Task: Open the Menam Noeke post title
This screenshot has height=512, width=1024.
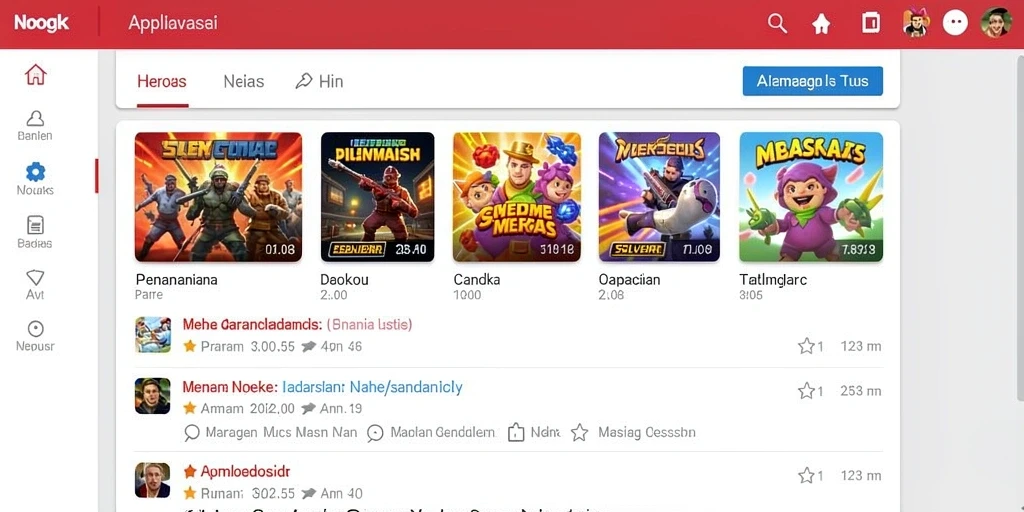Action: (x=231, y=387)
